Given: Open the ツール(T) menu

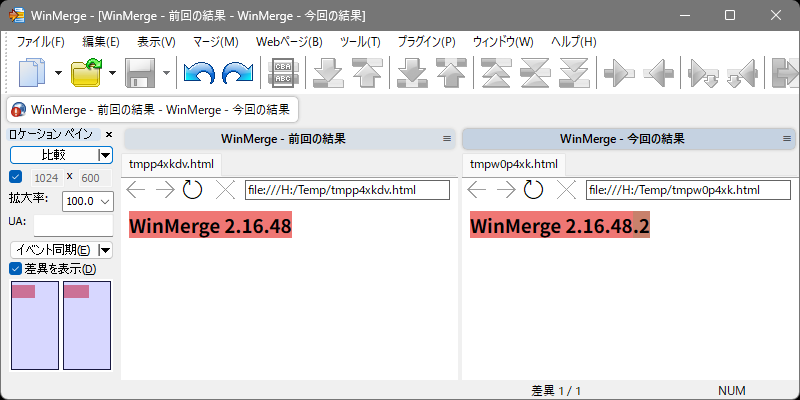Looking at the screenshot, I should 360,42.
